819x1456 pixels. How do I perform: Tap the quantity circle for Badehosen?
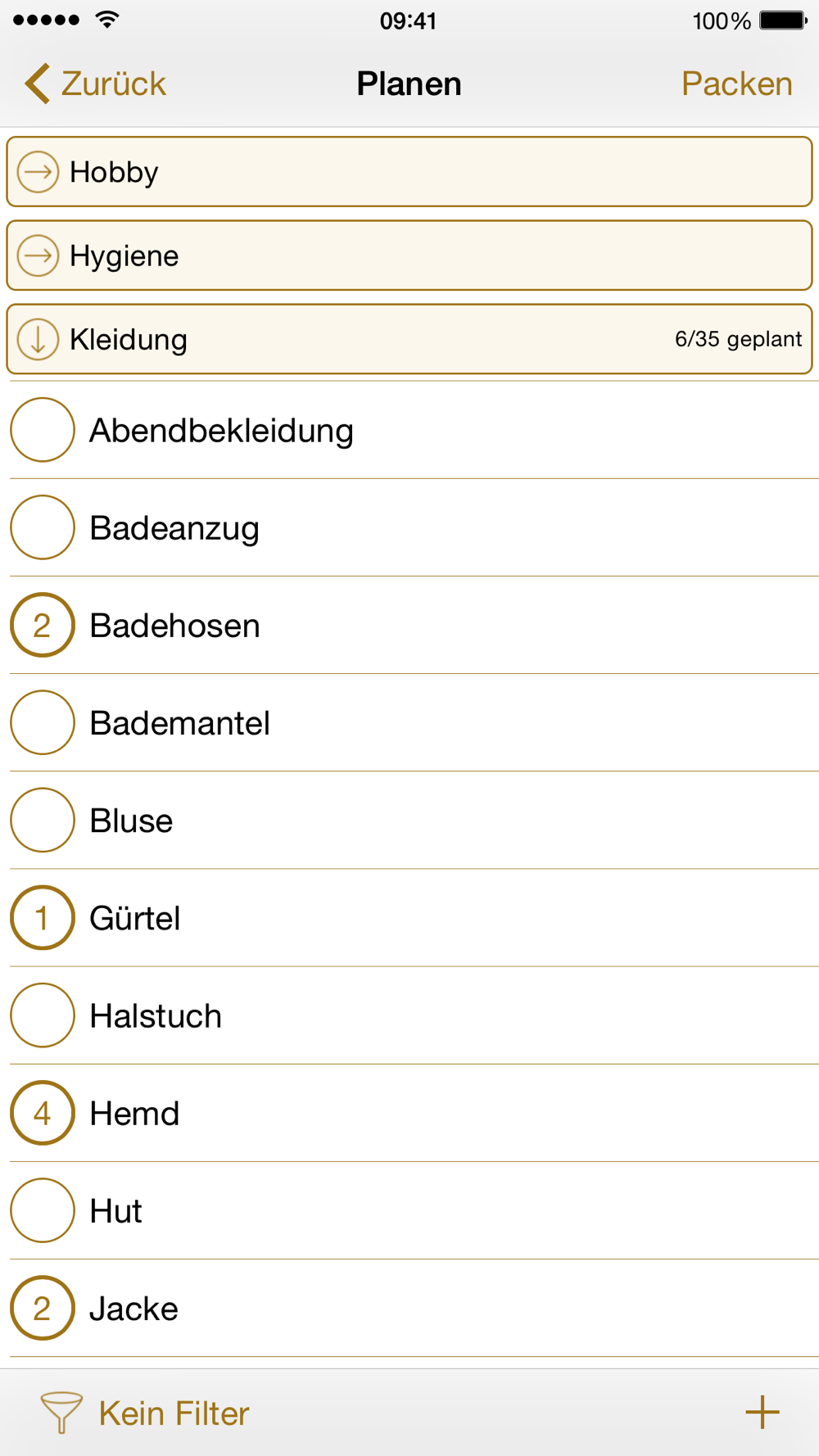43,625
